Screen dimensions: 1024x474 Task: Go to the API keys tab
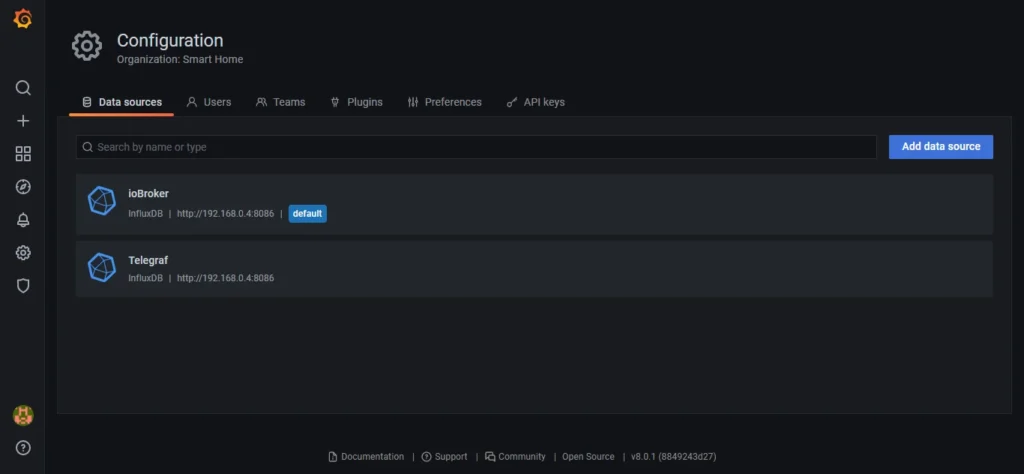535,102
